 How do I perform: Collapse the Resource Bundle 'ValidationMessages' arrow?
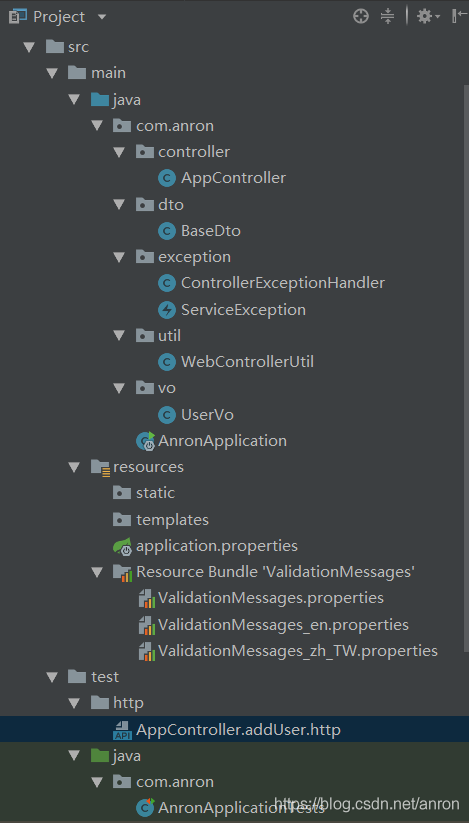(x=97, y=572)
